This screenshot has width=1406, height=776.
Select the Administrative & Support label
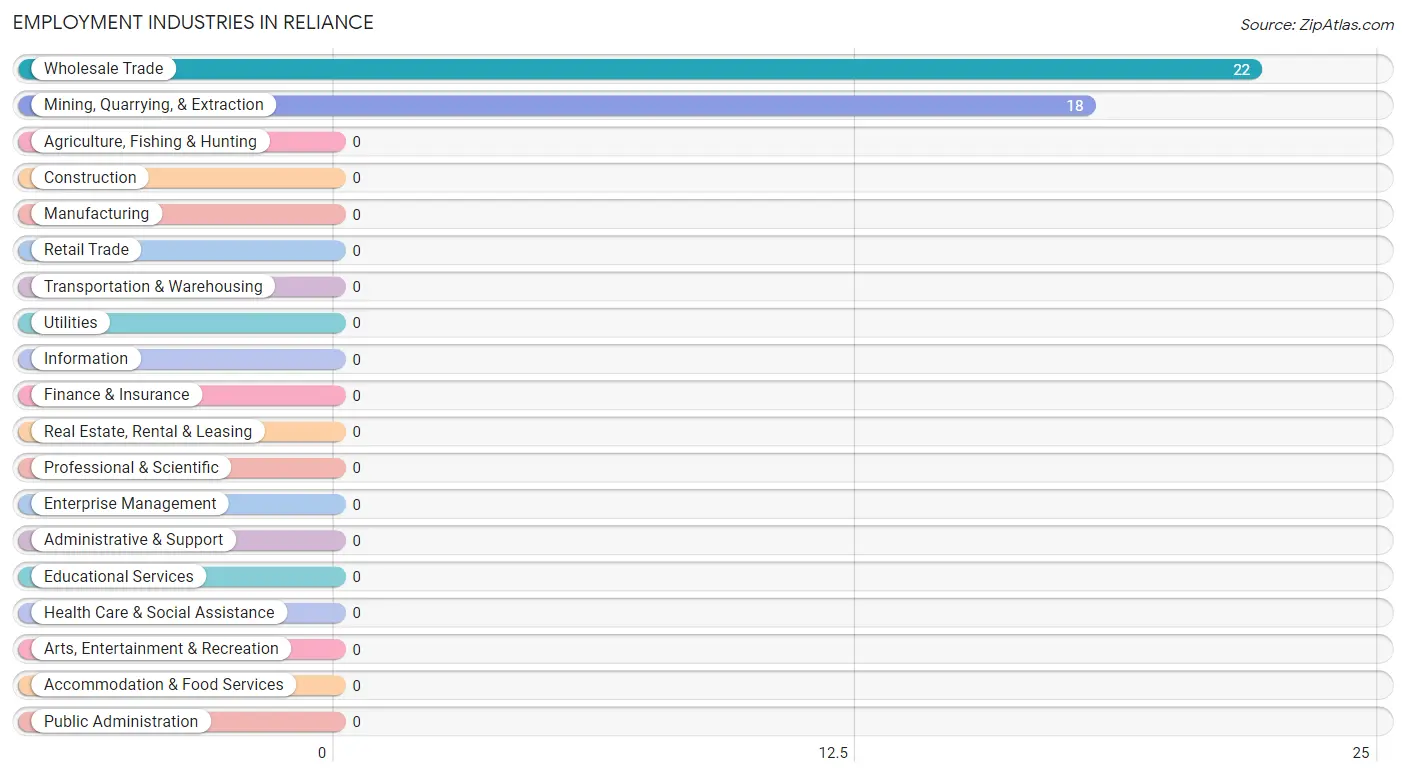[x=133, y=540]
